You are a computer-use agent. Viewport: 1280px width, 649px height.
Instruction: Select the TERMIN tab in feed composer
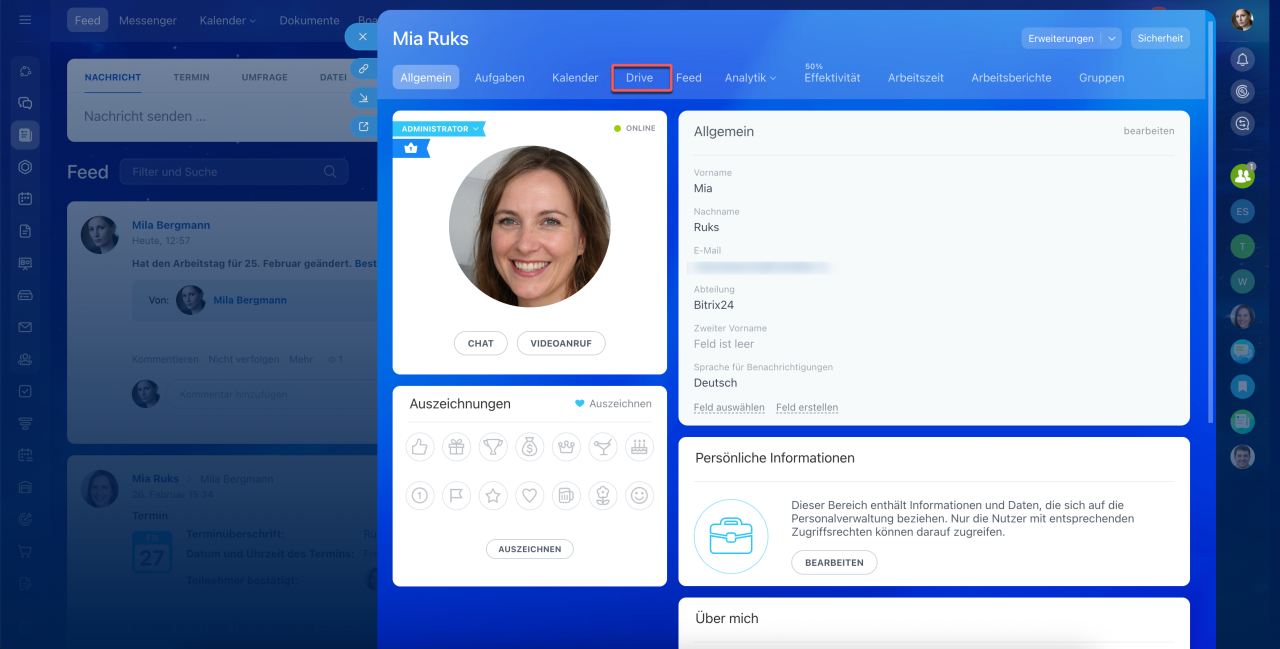(191, 77)
